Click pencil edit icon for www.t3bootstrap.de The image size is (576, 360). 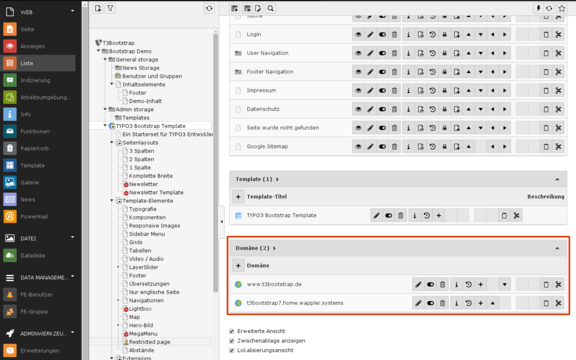[x=418, y=284]
